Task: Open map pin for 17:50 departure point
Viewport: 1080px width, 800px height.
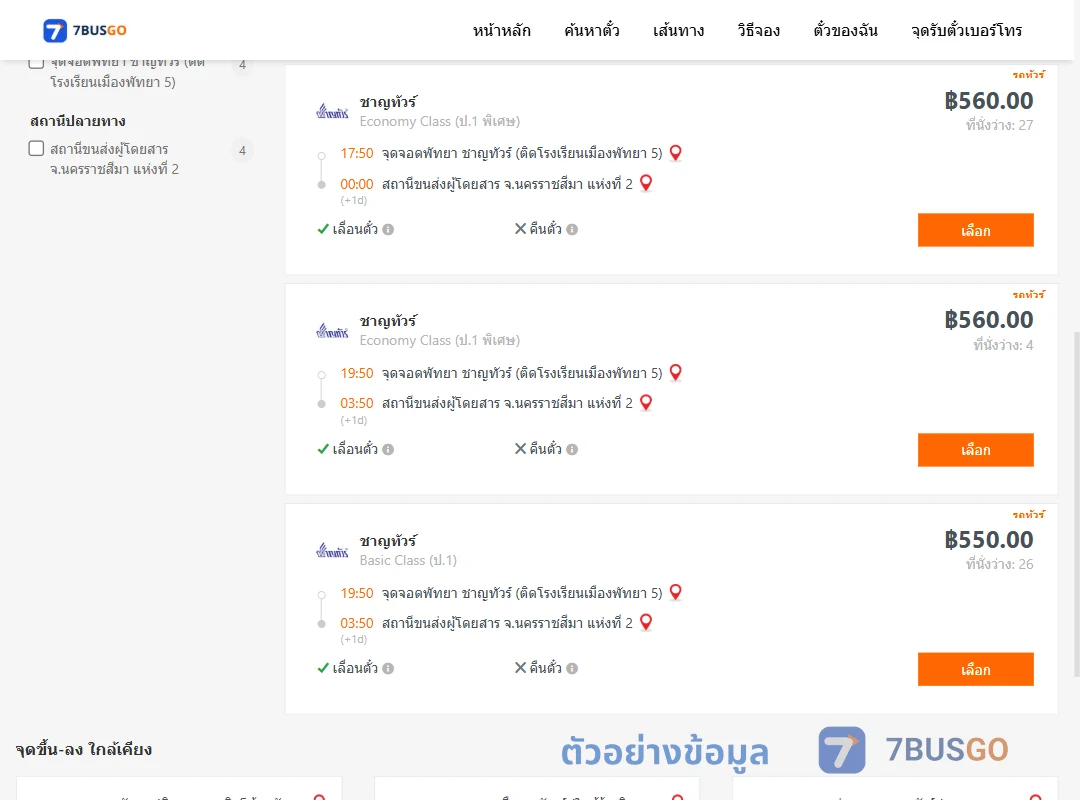Action: click(676, 153)
